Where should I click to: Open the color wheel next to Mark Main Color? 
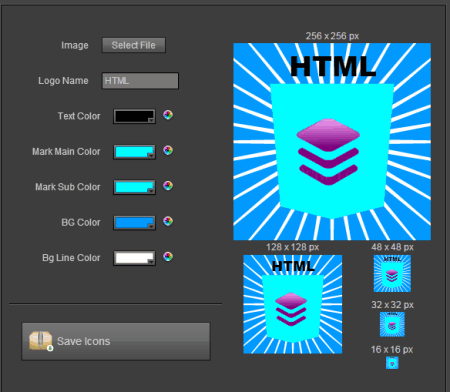click(168, 151)
